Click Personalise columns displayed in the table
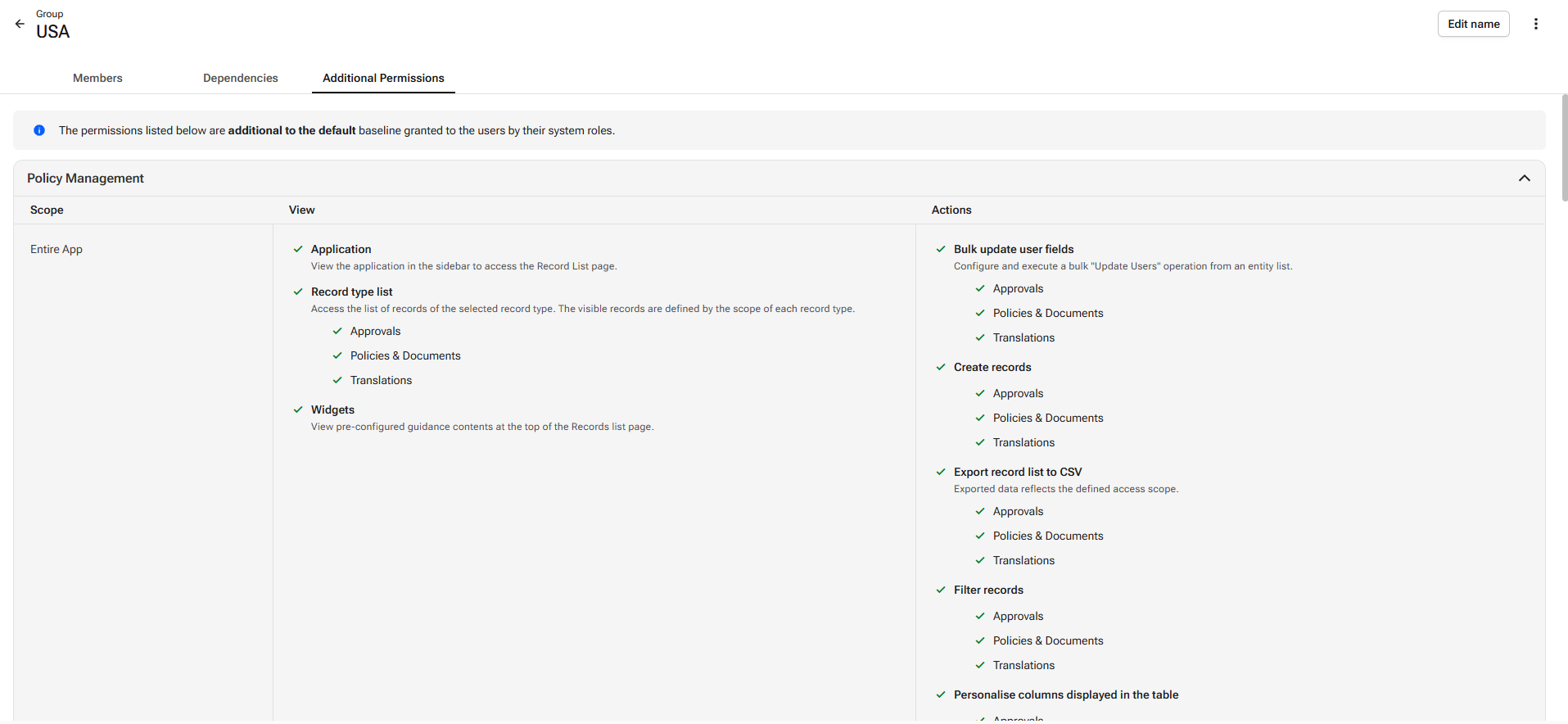 1066,695
